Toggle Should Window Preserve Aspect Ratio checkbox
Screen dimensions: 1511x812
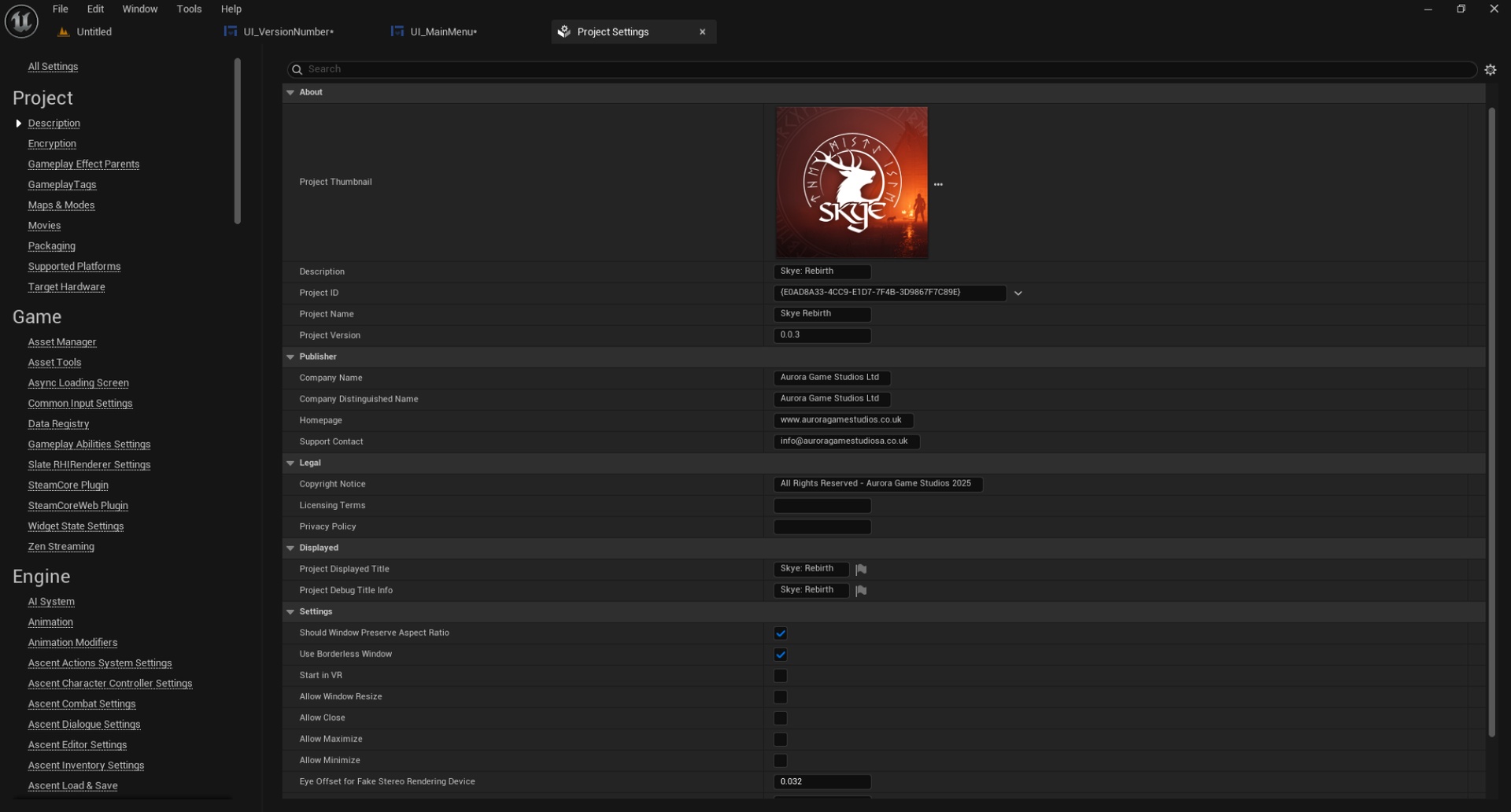click(x=780, y=633)
